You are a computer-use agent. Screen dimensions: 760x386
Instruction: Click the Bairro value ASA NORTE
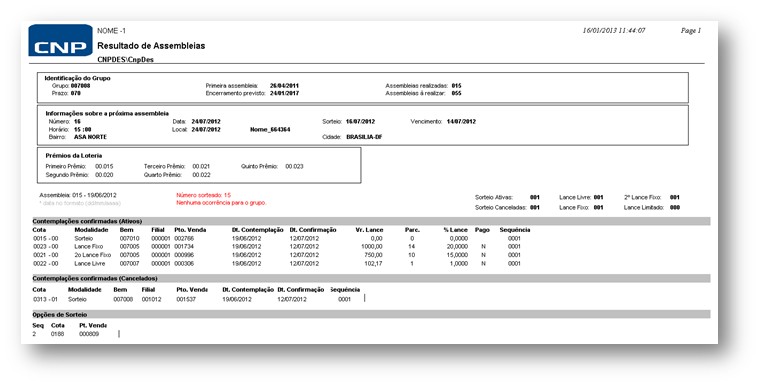tap(90, 137)
